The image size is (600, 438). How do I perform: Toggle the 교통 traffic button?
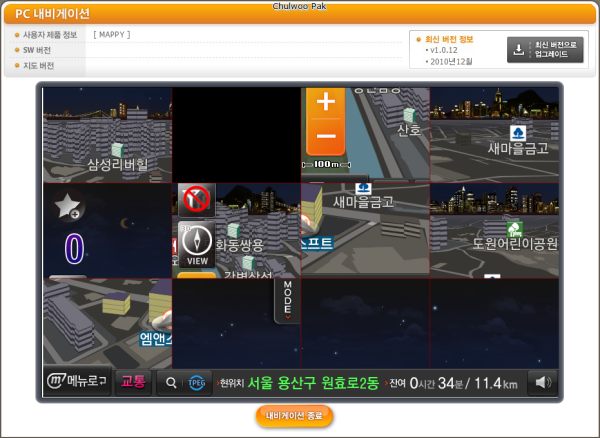[133, 382]
